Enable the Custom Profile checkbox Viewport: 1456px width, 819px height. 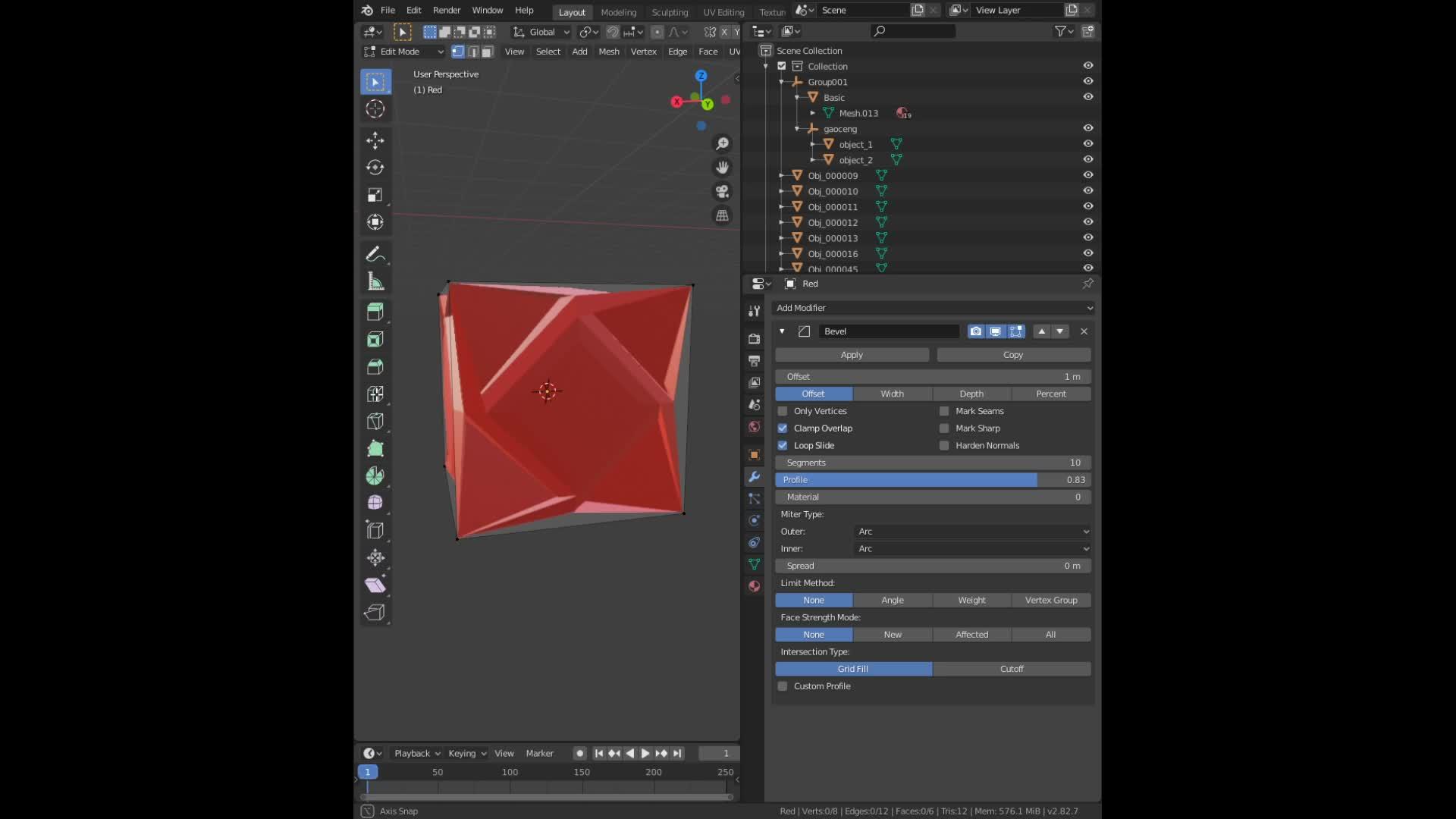click(782, 686)
